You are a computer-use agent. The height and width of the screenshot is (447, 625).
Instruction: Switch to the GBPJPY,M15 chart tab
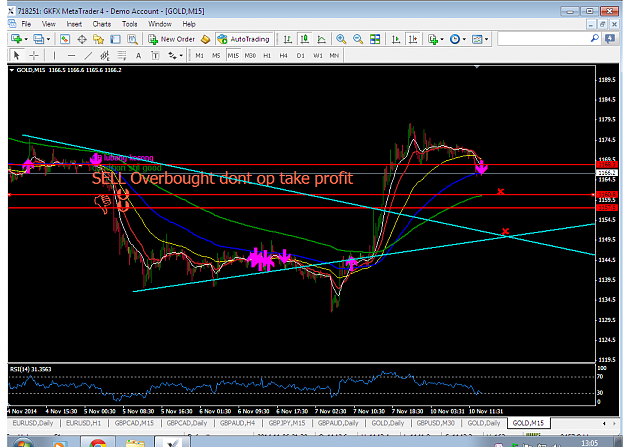(x=287, y=423)
